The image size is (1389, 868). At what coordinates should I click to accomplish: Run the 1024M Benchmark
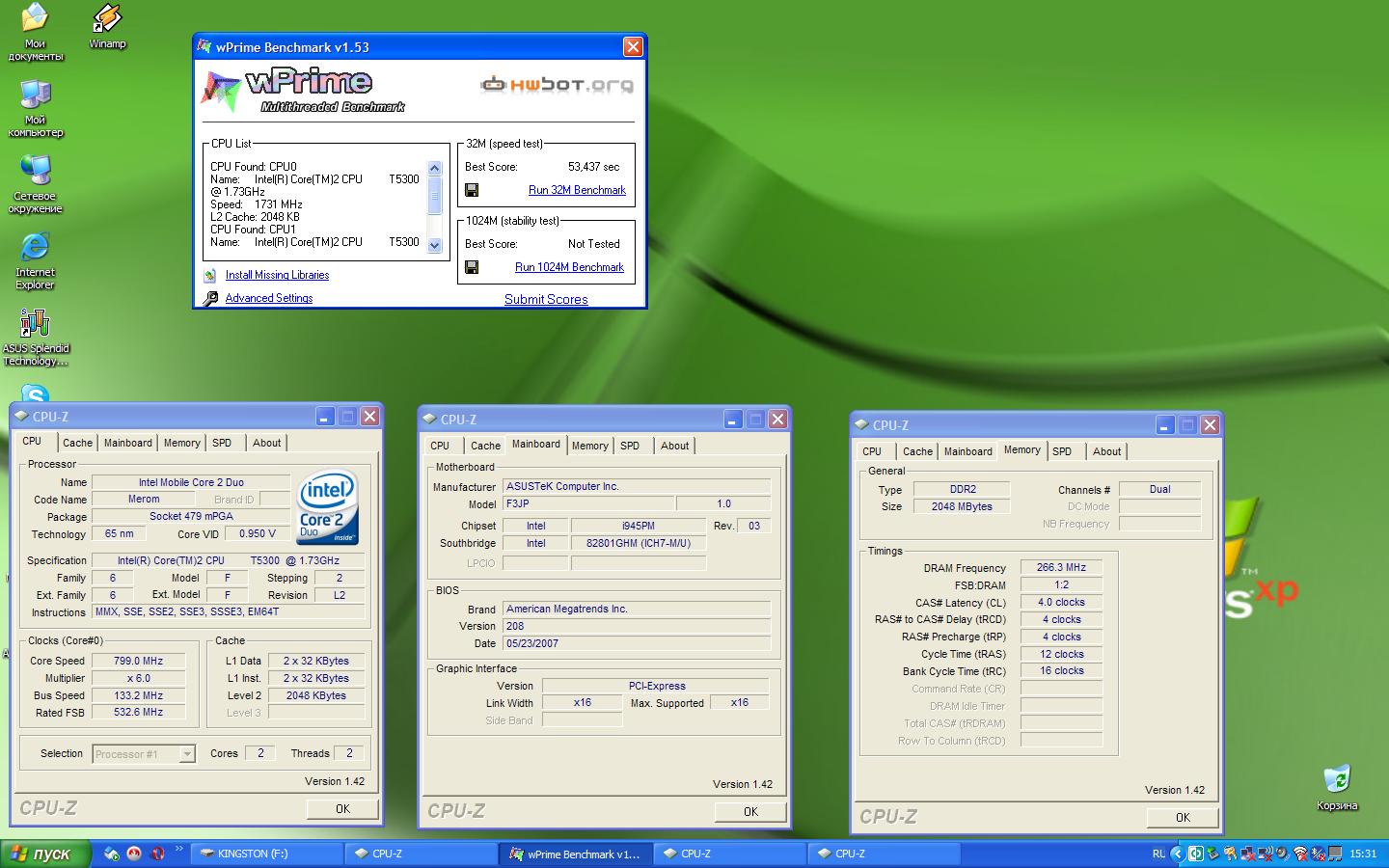click(x=569, y=267)
